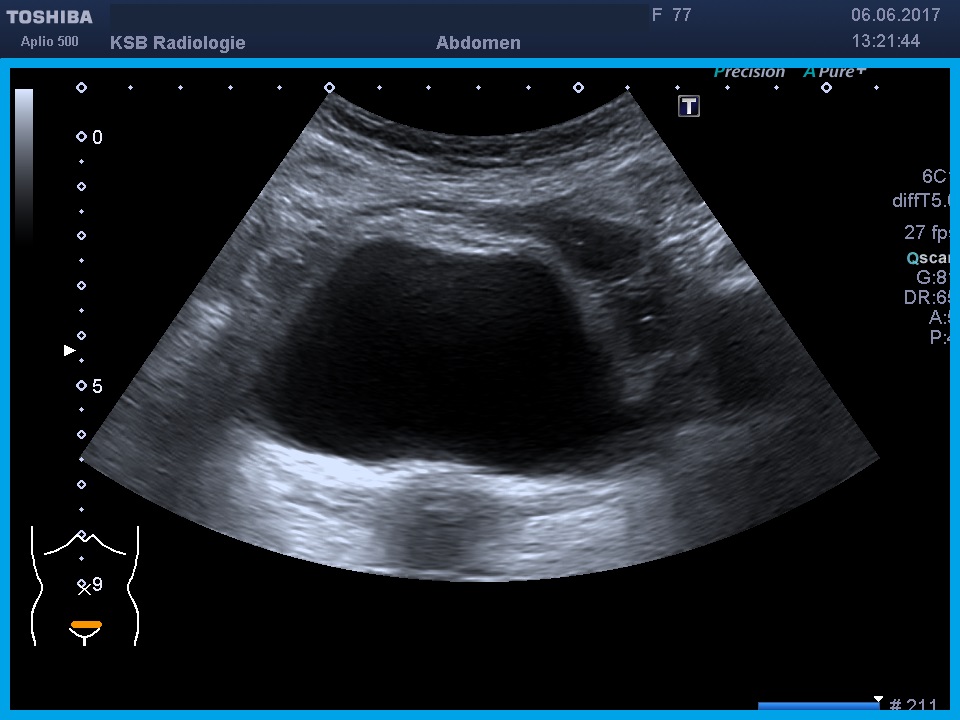Click the boxed T icon above the scan
The width and height of the screenshot is (960, 720).
coord(689,107)
